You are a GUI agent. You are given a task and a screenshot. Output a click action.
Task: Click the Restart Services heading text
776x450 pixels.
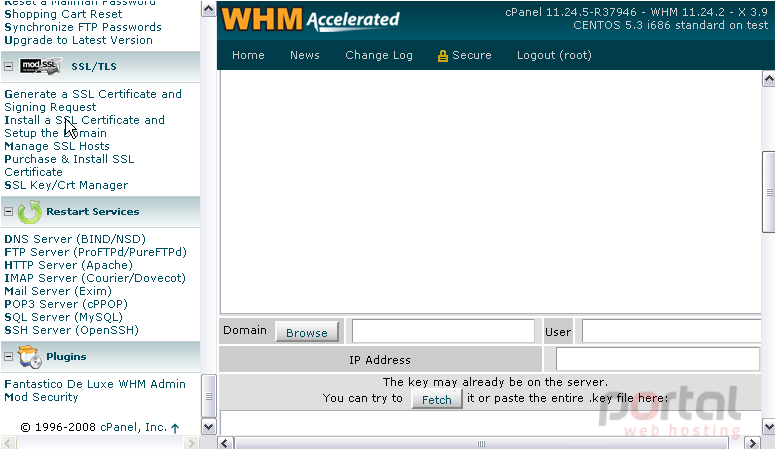point(93,211)
